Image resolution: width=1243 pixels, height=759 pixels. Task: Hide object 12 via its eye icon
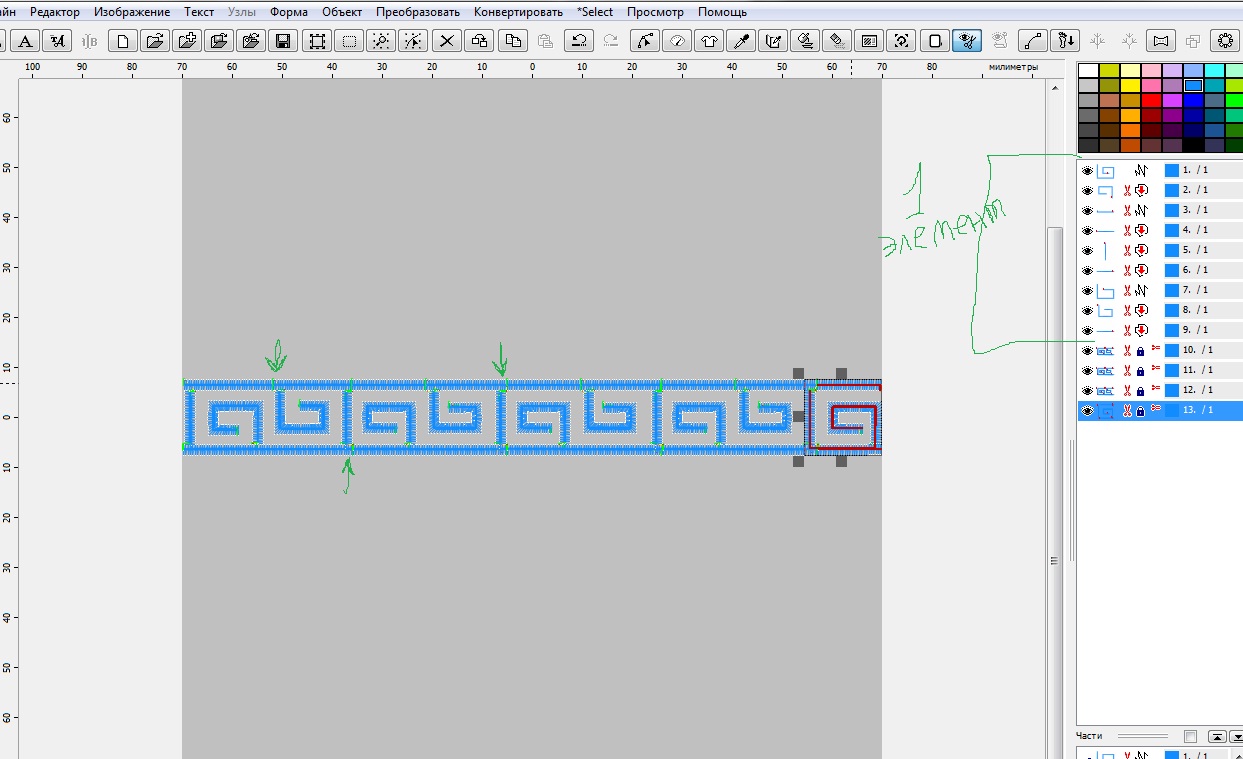coord(1087,390)
